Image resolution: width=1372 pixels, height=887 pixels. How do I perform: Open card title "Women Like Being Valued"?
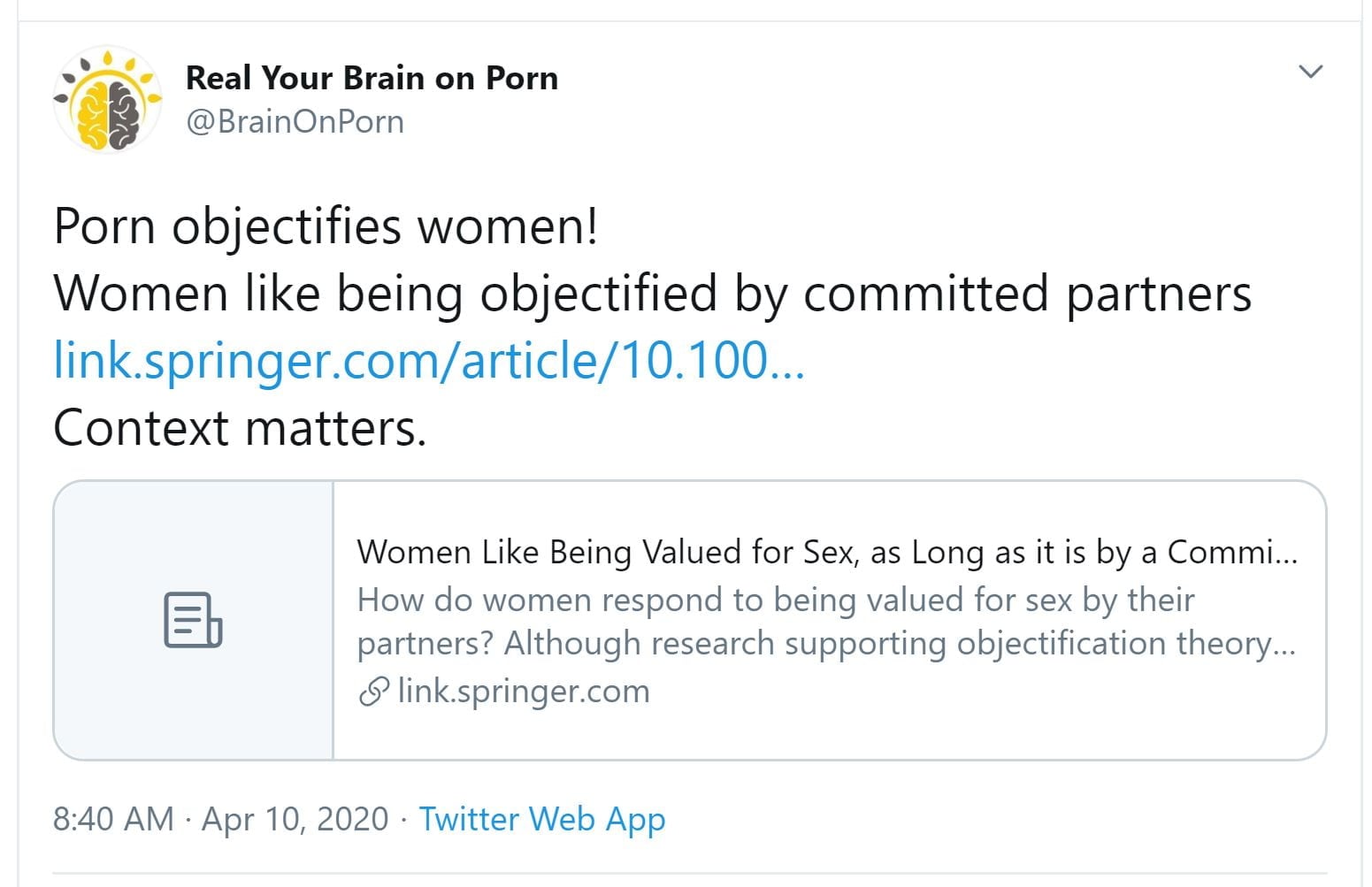click(826, 552)
